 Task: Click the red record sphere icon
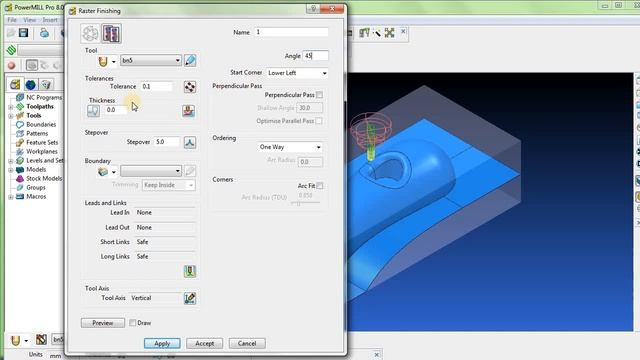pyautogui.click(x=11, y=65)
